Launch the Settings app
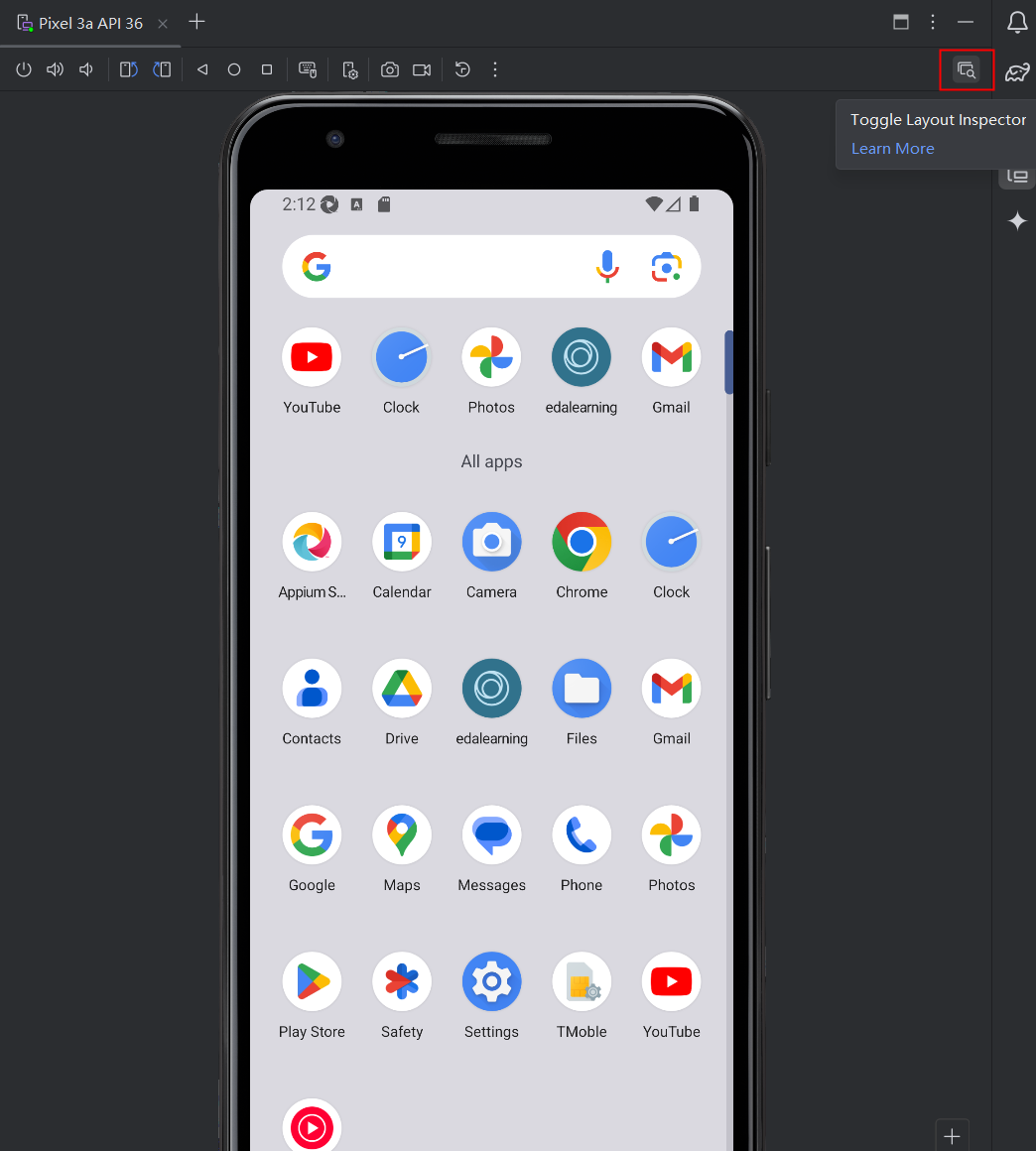This screenshot has width=1036, height=1151. point(491,997)
